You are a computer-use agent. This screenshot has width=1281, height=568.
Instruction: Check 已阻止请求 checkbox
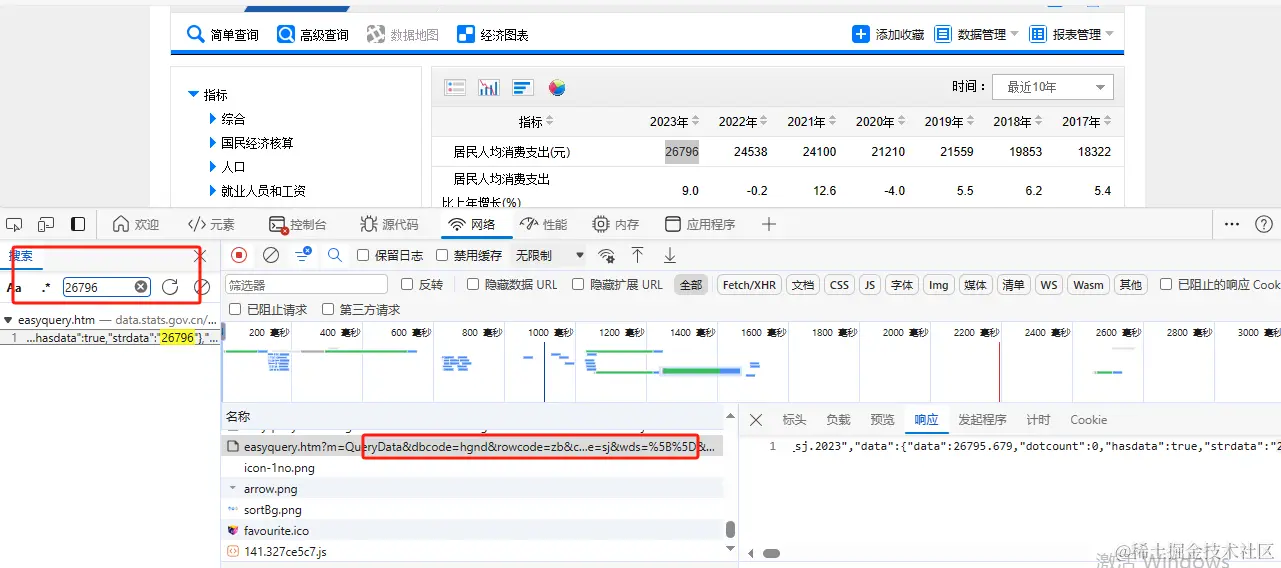point(235,310)
